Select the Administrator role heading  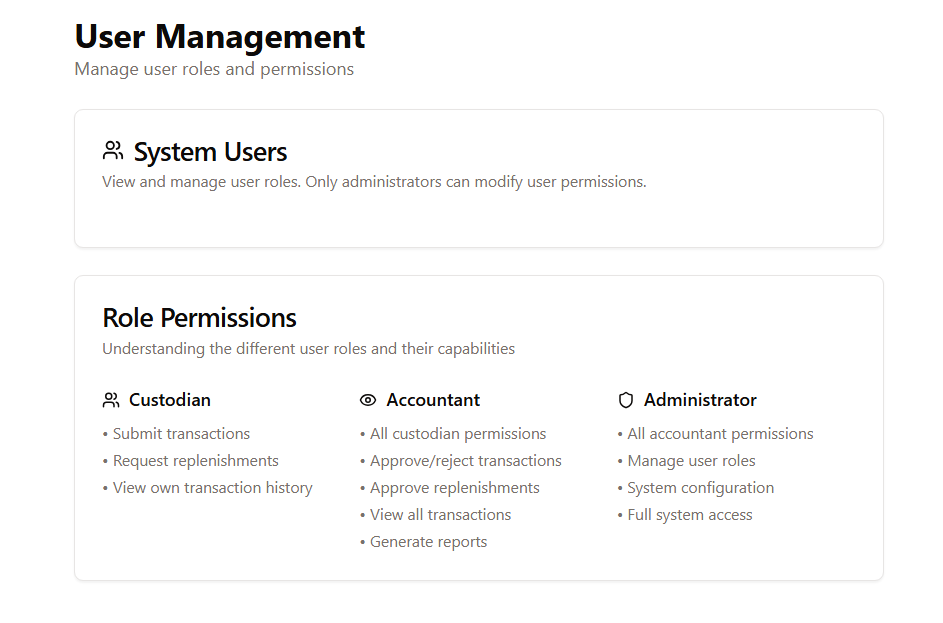(x=700, y=400)
